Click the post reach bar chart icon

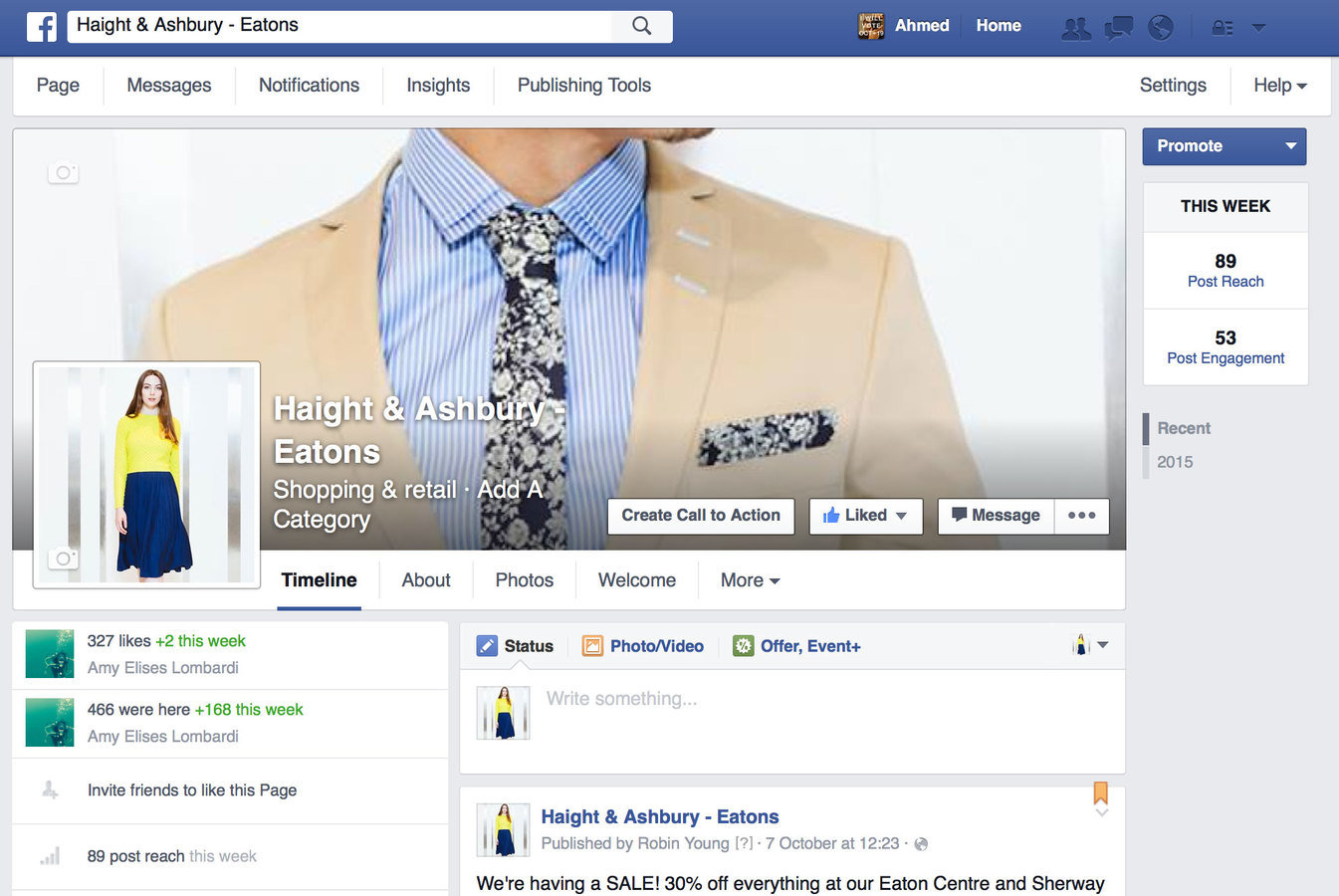coord(50,856)
